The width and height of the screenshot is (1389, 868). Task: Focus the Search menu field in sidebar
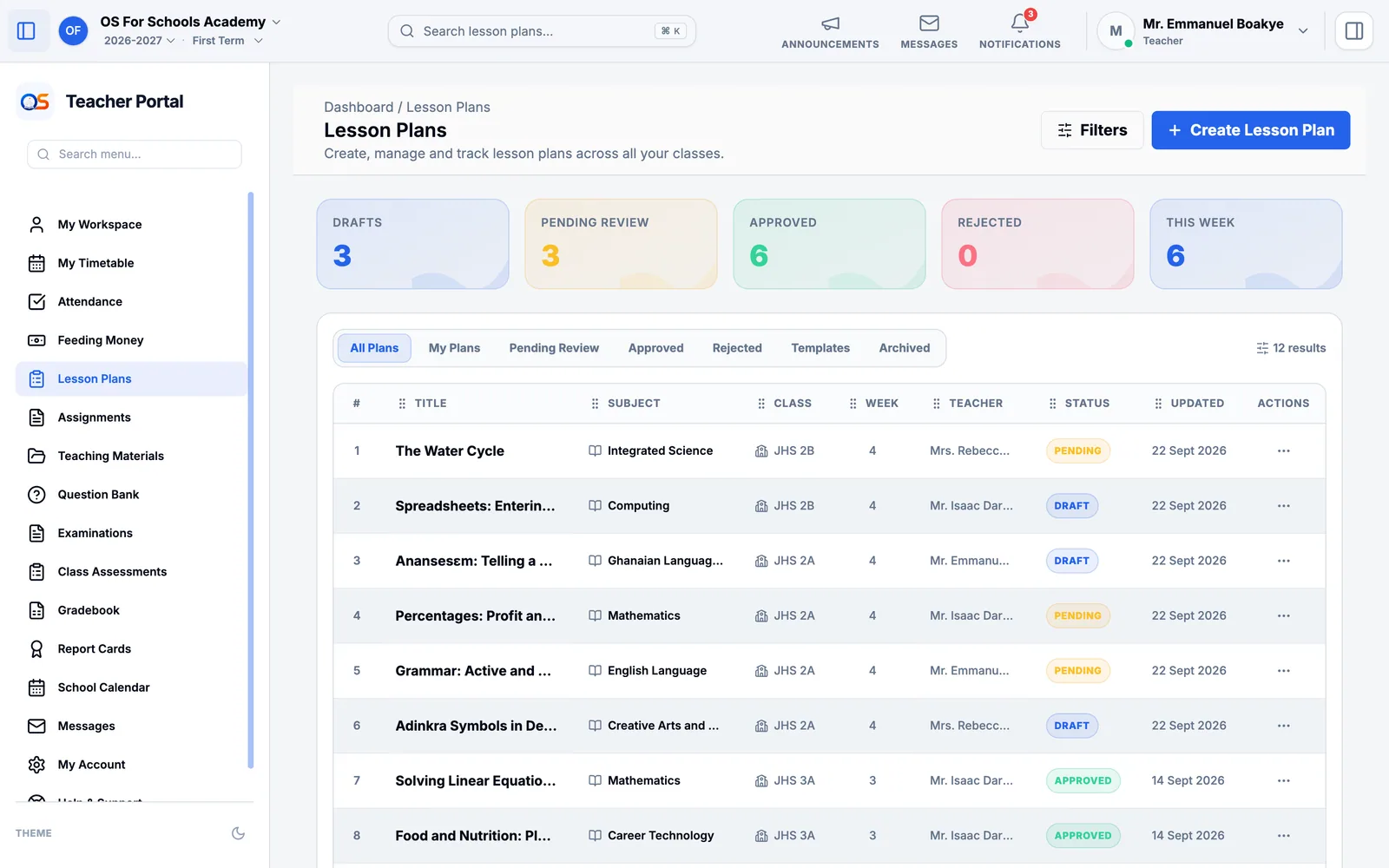tap(135, 155)
